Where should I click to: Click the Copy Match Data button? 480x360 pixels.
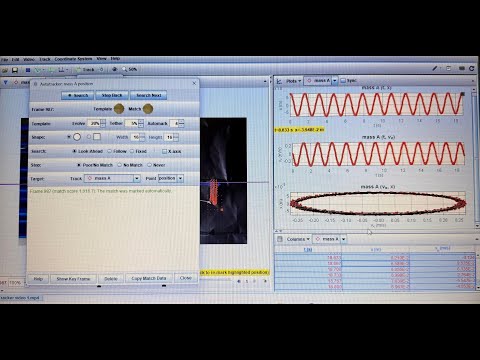tap(149, 278)
